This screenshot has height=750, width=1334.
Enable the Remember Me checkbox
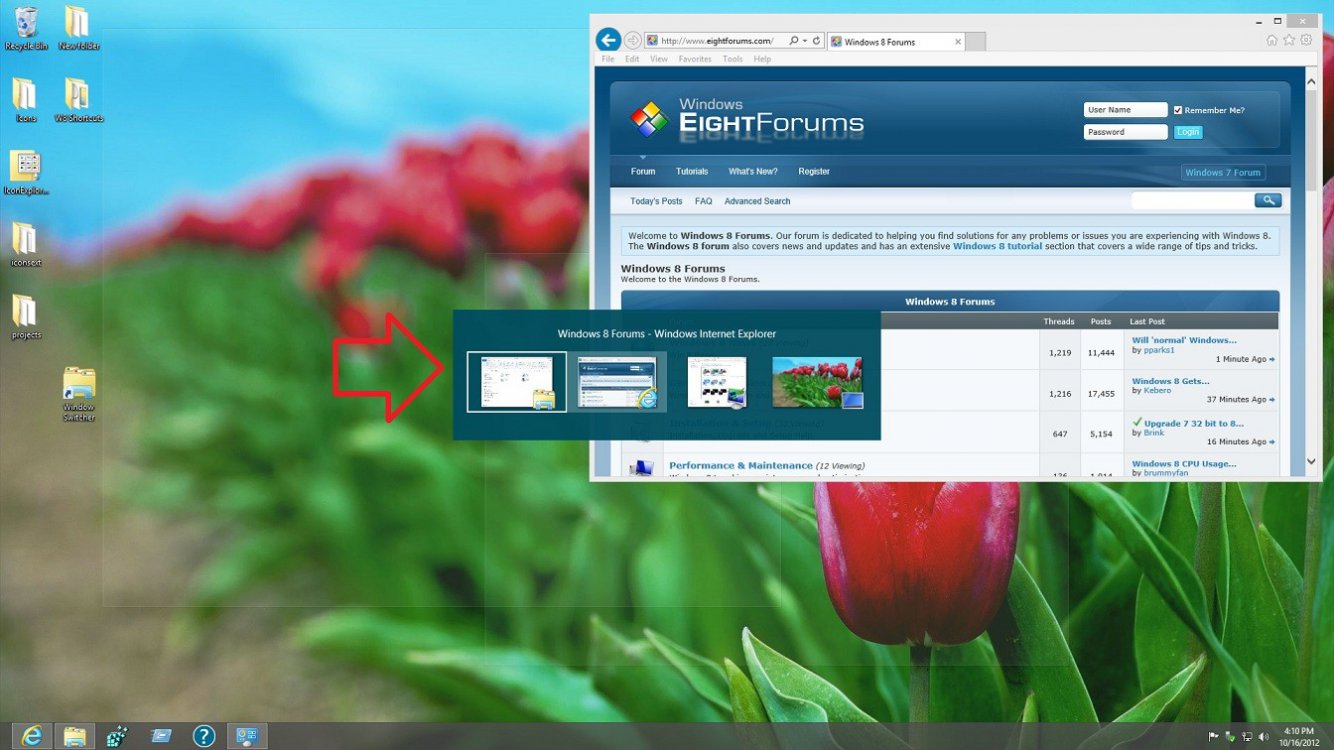[1177, 110]
